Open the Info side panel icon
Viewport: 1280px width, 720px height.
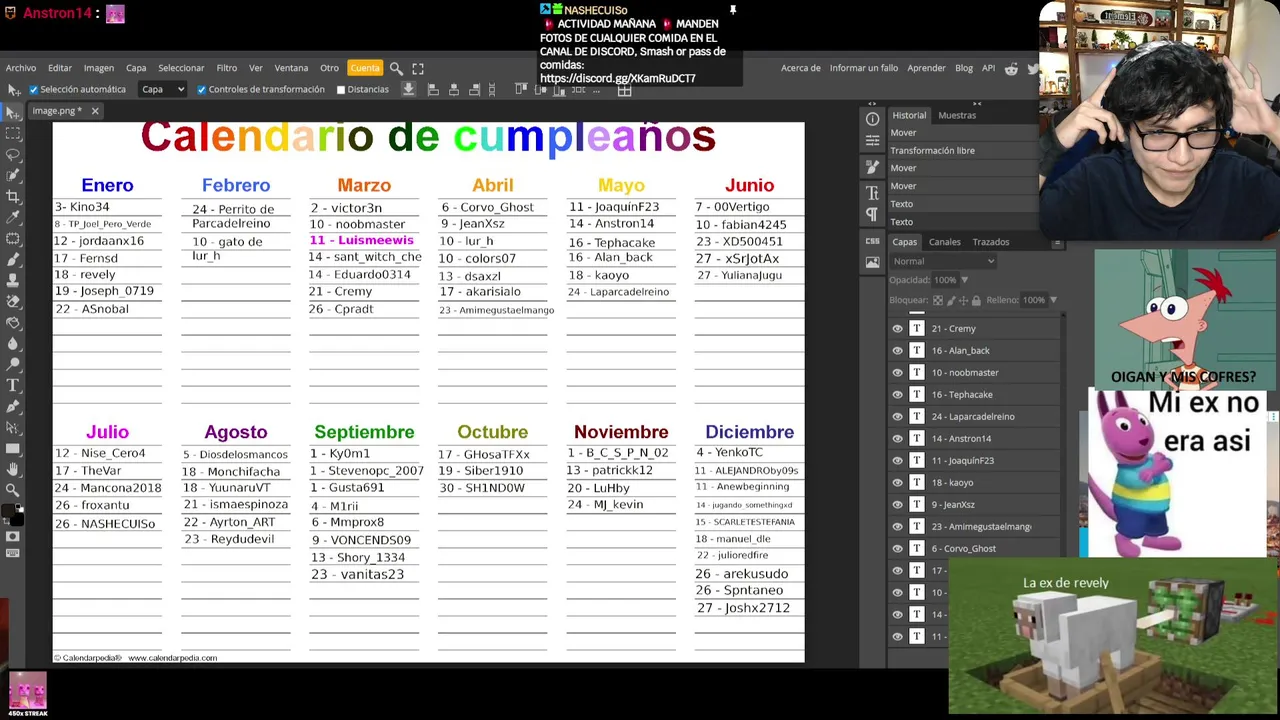coord(873,118)
